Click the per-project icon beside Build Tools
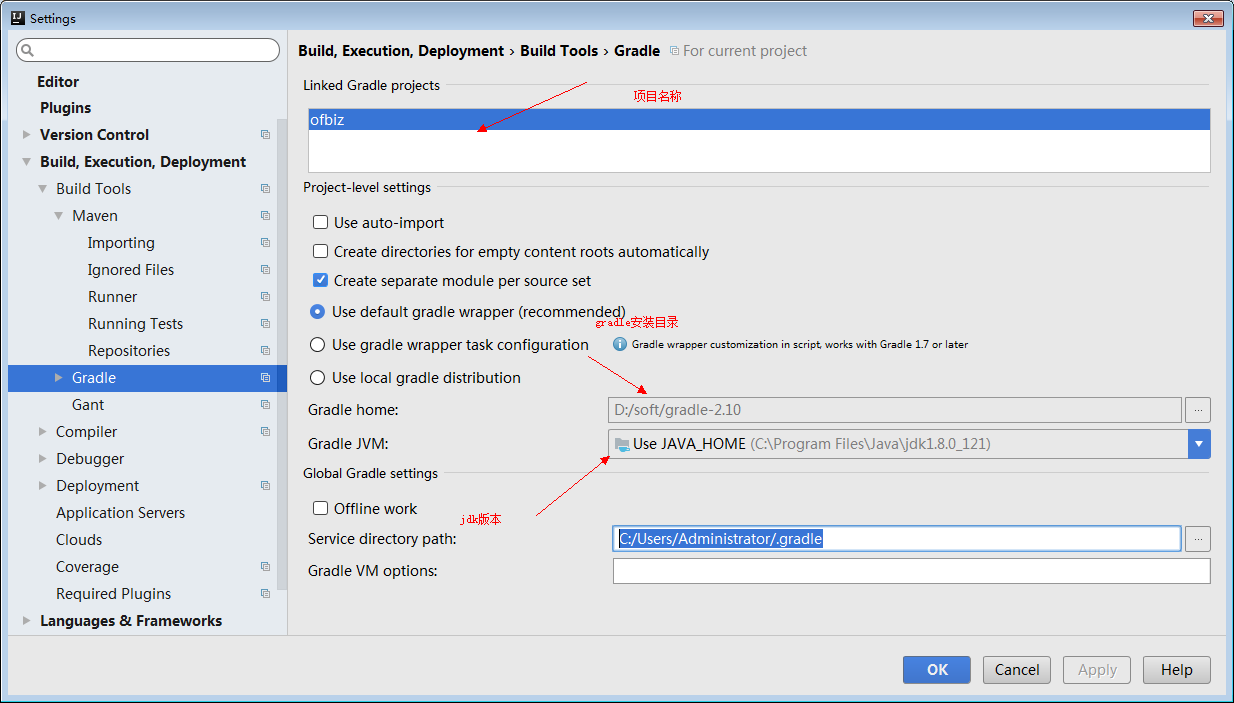This screenshot has height=703, width=1234. point(265,189)
